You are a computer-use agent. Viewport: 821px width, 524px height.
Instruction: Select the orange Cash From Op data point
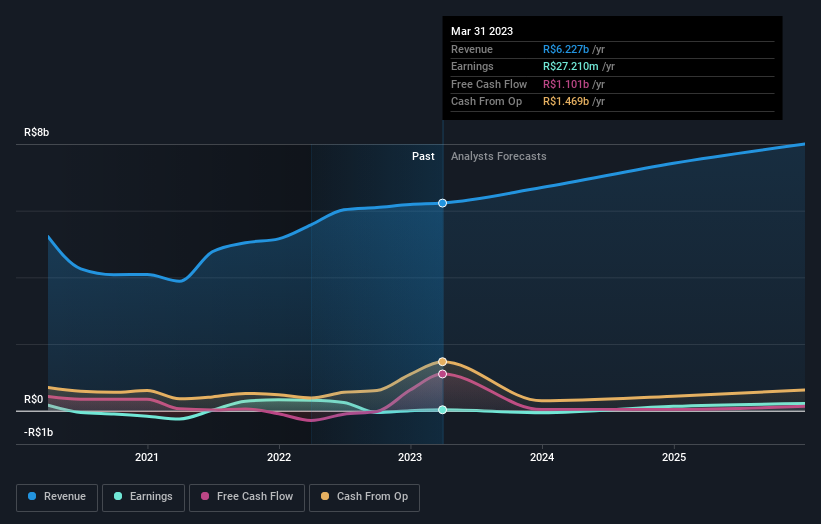442,362
